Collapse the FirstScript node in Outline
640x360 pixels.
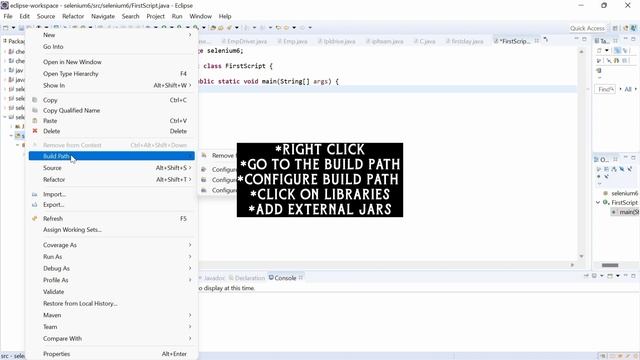[x=598, y=202]
